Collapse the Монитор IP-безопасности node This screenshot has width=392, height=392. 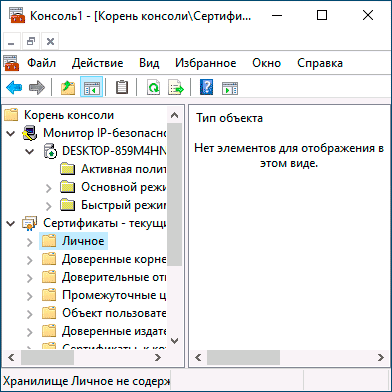tap(11, 134)
